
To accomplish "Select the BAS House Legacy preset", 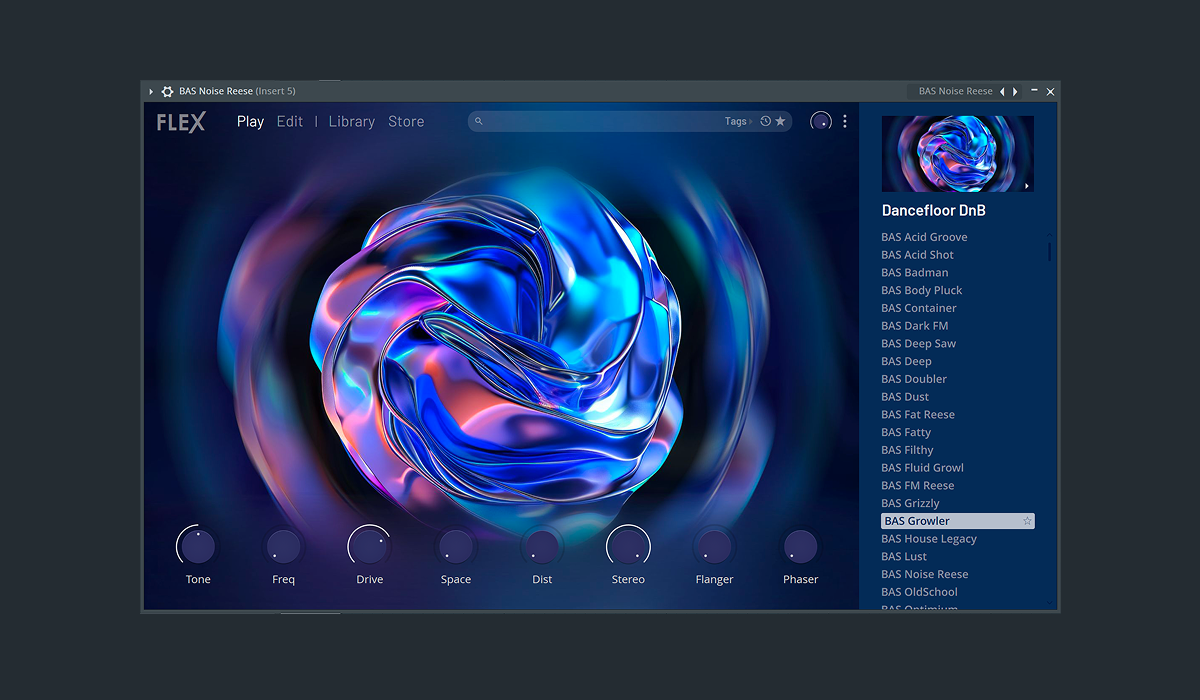I will coord(929,539).
